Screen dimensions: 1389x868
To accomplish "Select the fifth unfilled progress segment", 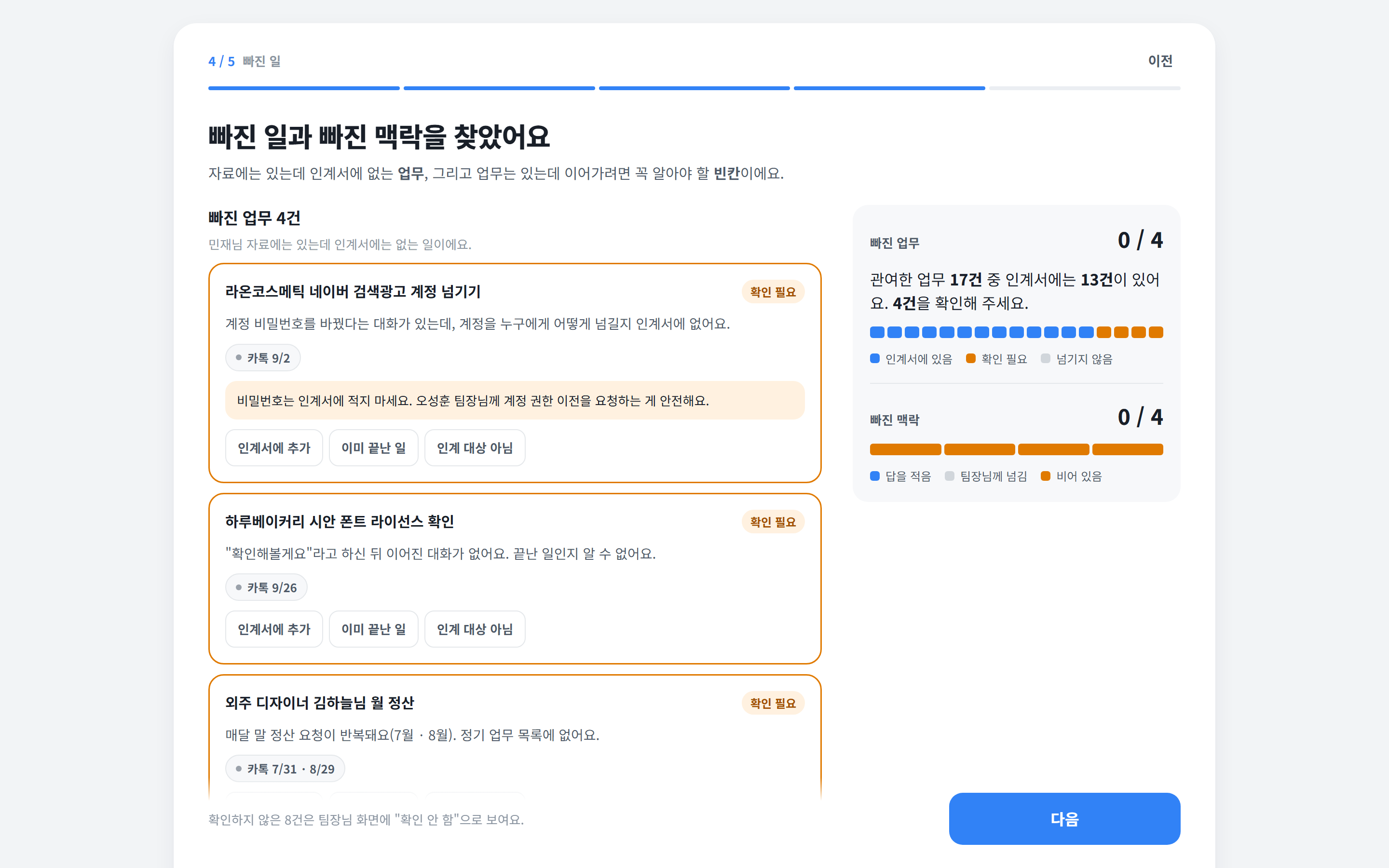I will [1084, 88].
